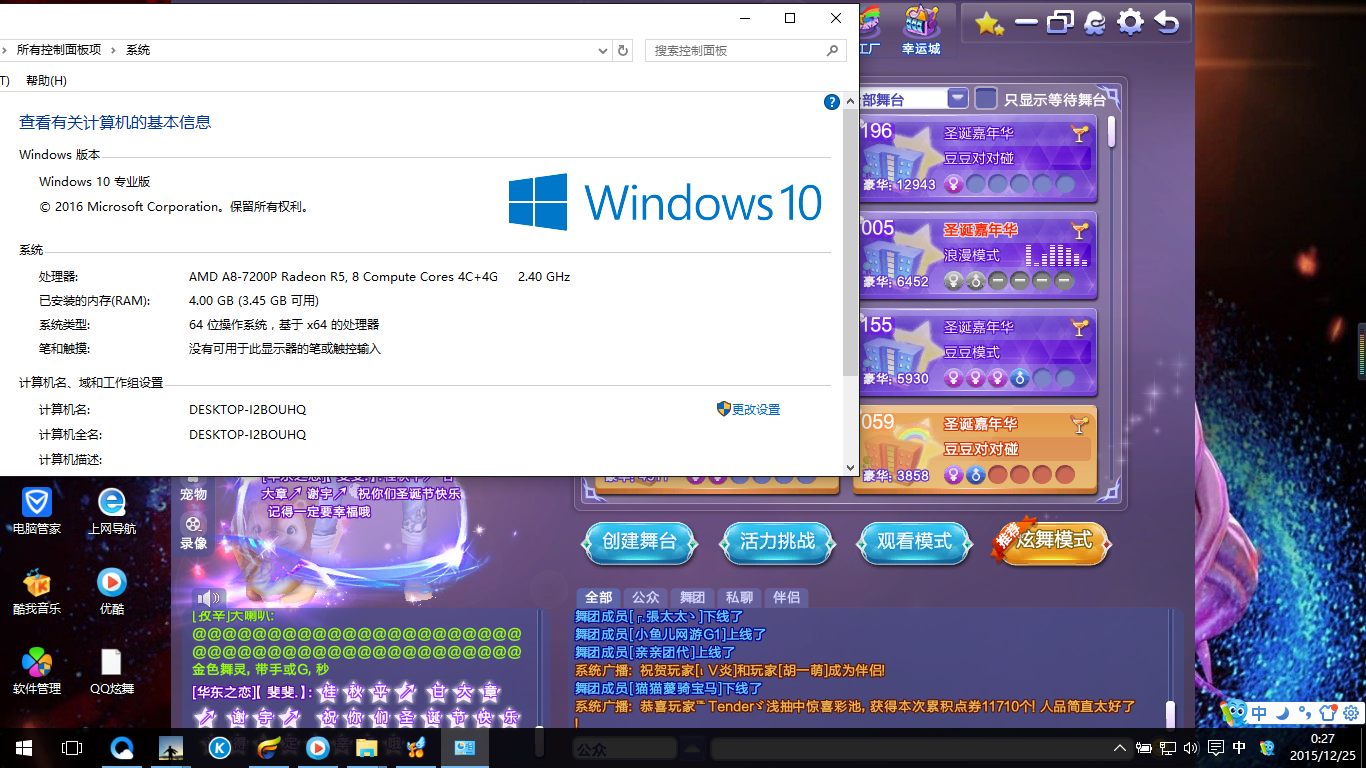Mute the game speaker icon above chat
This screenshot has width=1366, height=768.
(209, 598)
